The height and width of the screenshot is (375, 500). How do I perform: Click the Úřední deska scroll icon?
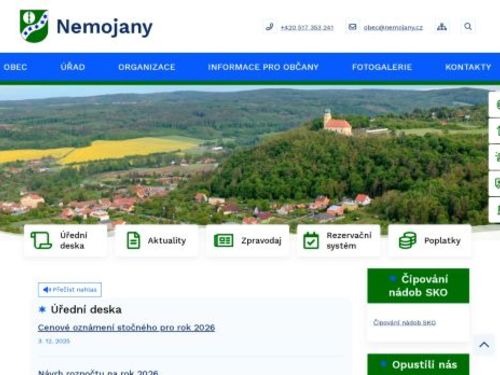point(41,240)
